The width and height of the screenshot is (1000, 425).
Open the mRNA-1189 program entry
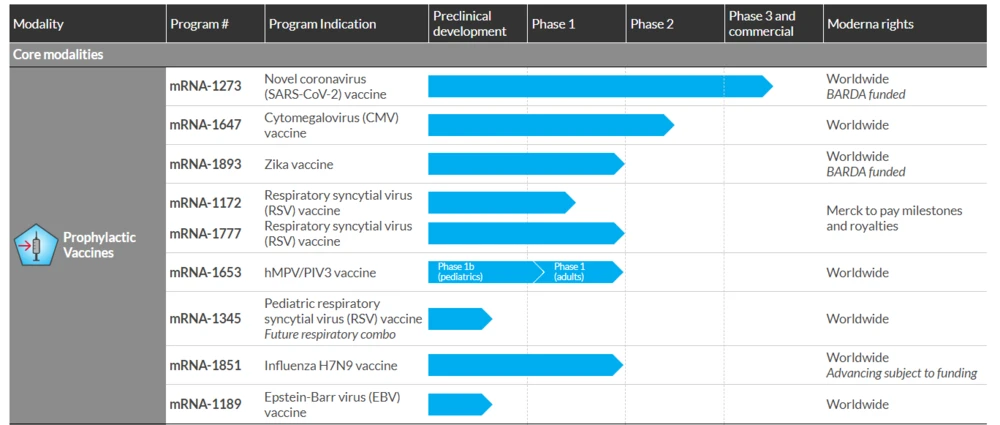coord(205,404)
